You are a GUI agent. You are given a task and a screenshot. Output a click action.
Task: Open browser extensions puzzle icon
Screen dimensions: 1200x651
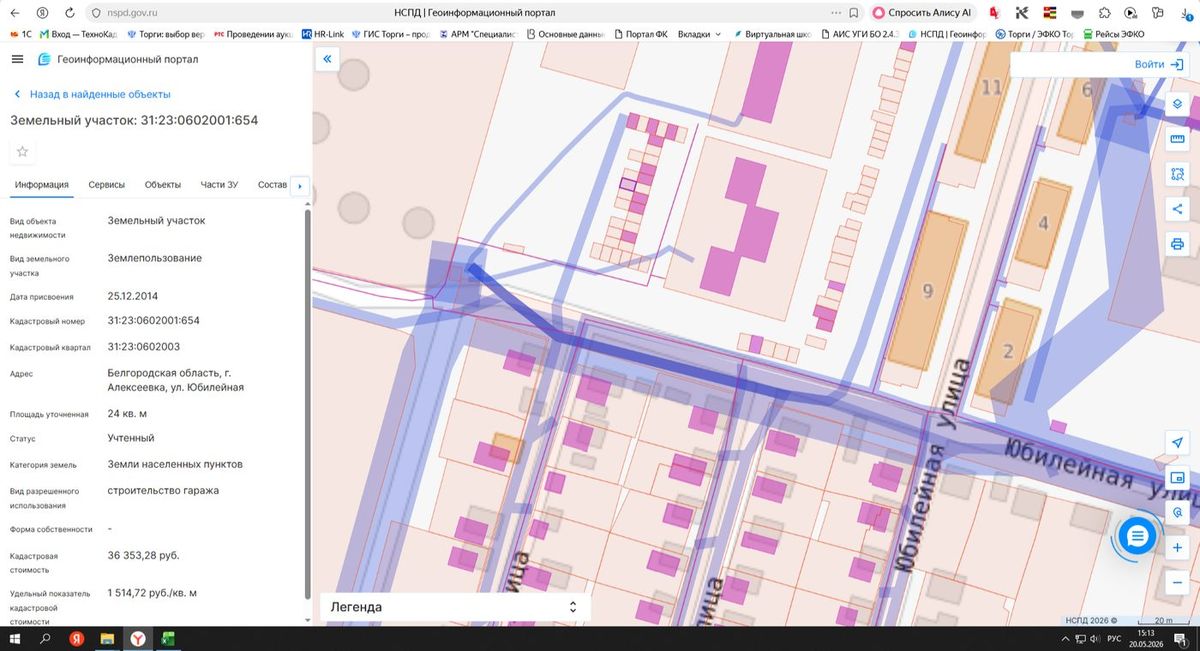point(1103,13)
